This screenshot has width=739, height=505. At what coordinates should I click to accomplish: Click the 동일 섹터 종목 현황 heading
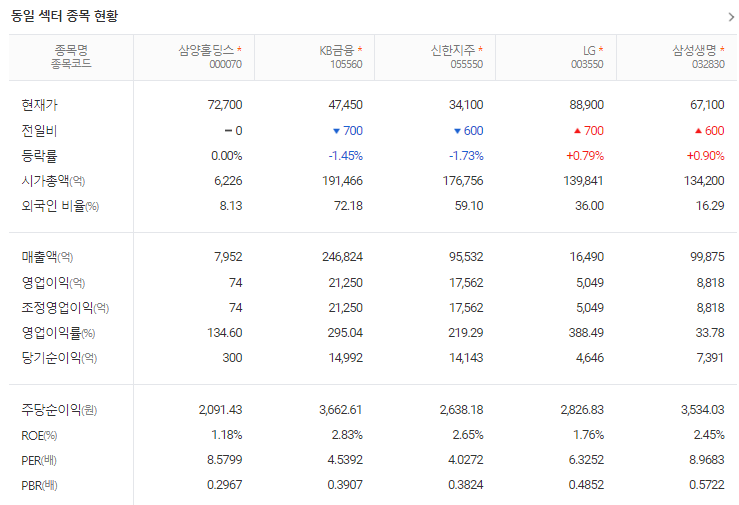point(65,16)
